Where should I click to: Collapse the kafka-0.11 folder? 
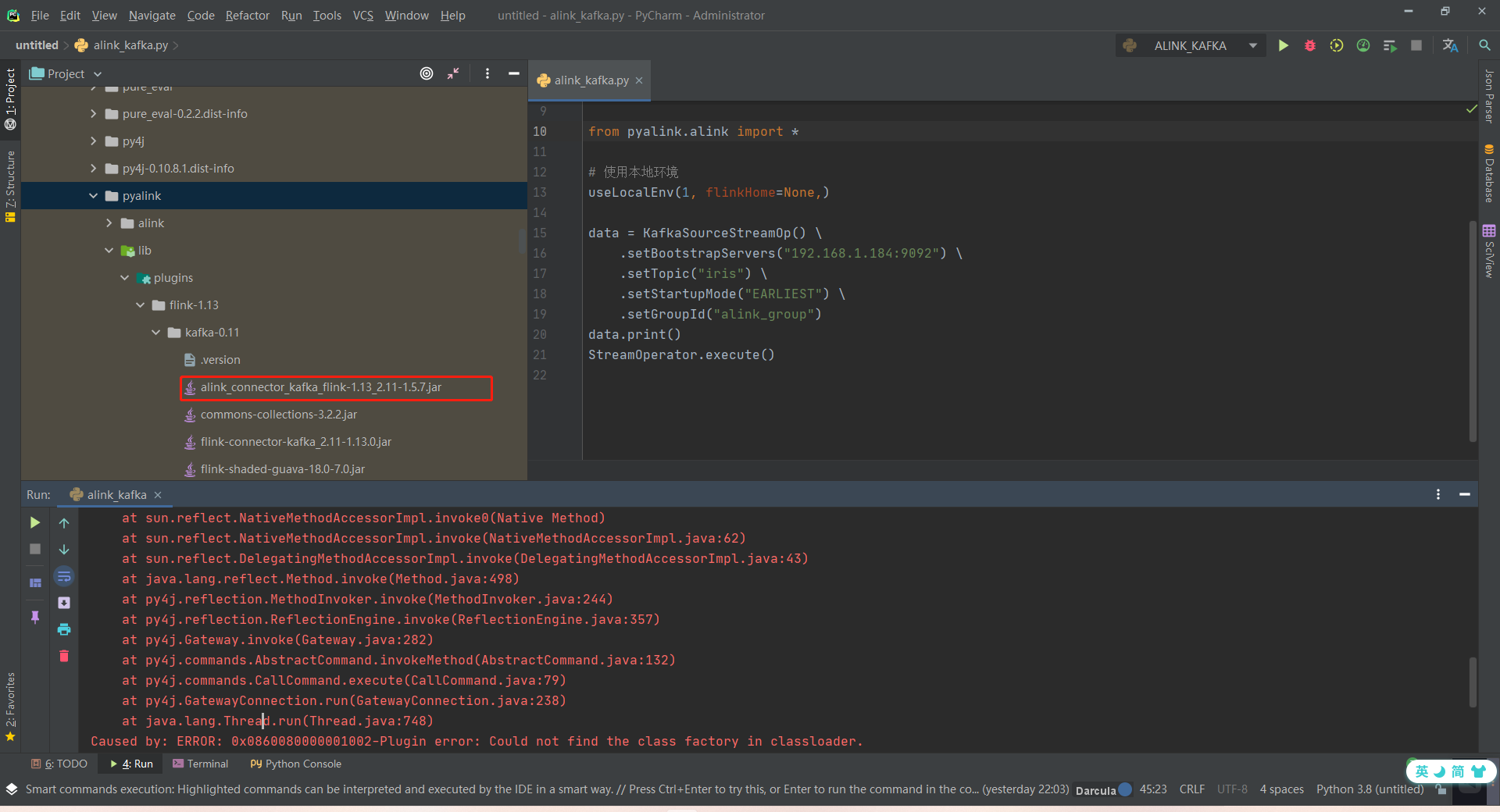[x=156, y=333]
